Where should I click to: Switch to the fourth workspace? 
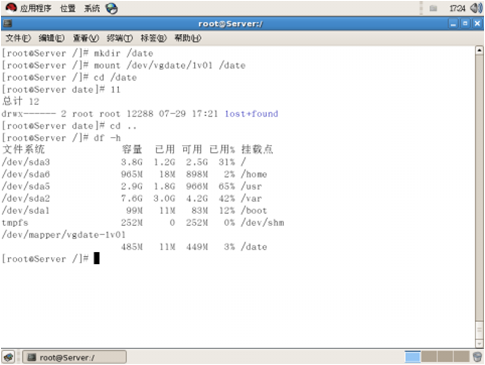[x=462, y=357]
